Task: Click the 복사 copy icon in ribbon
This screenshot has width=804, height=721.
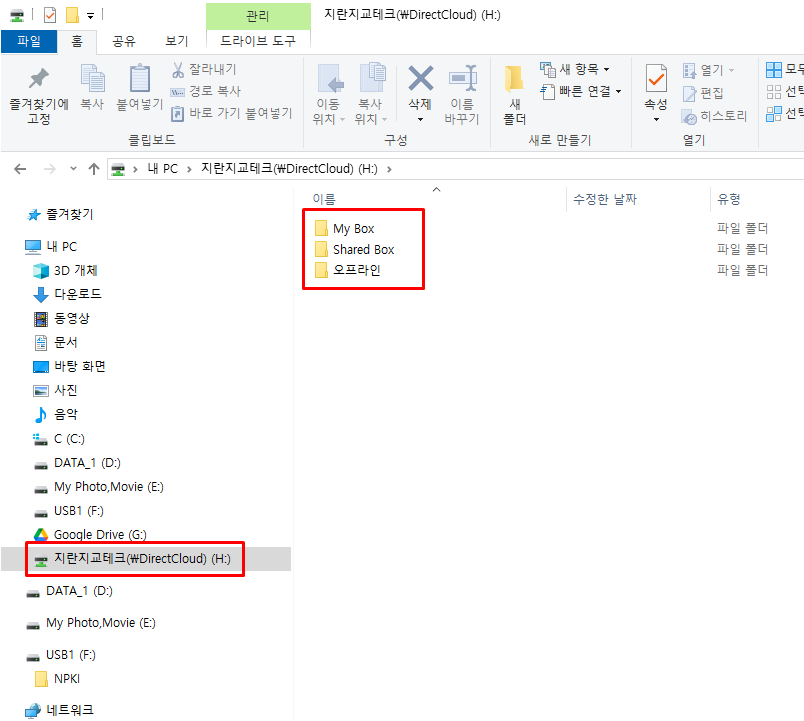Action: tap(92, 80)
